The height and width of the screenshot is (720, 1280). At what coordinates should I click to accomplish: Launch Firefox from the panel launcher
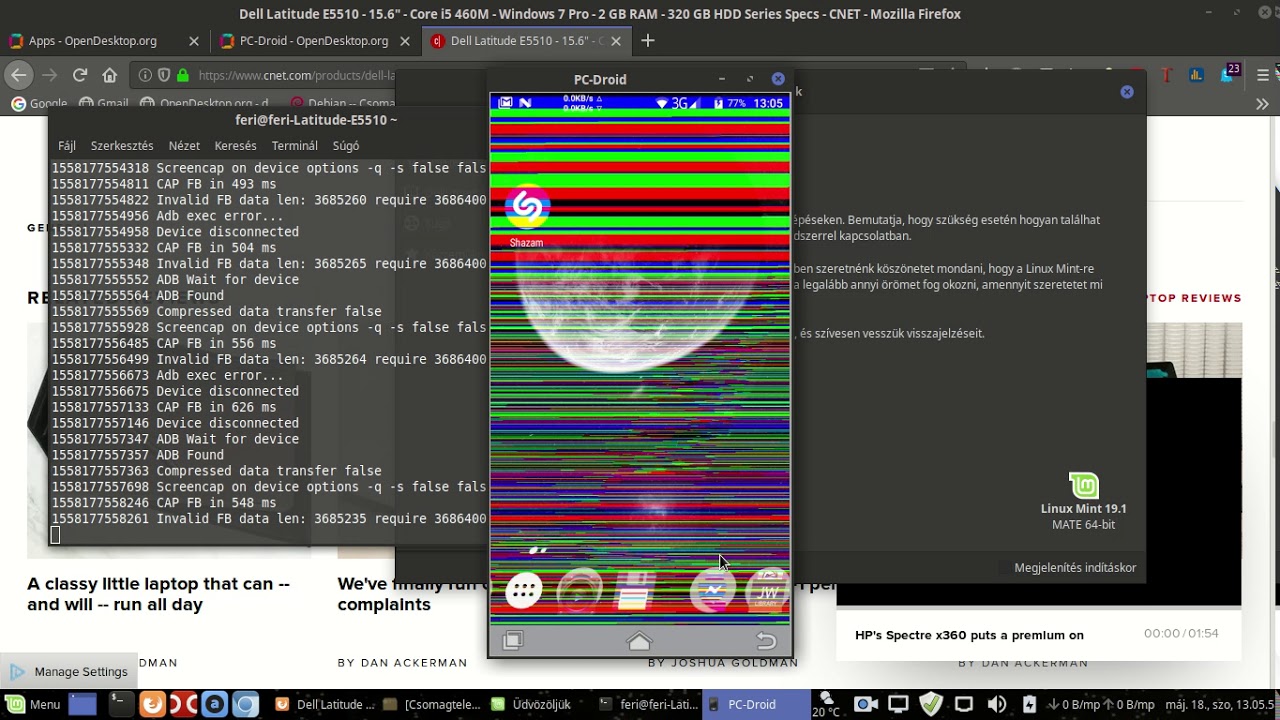(151, 705)
